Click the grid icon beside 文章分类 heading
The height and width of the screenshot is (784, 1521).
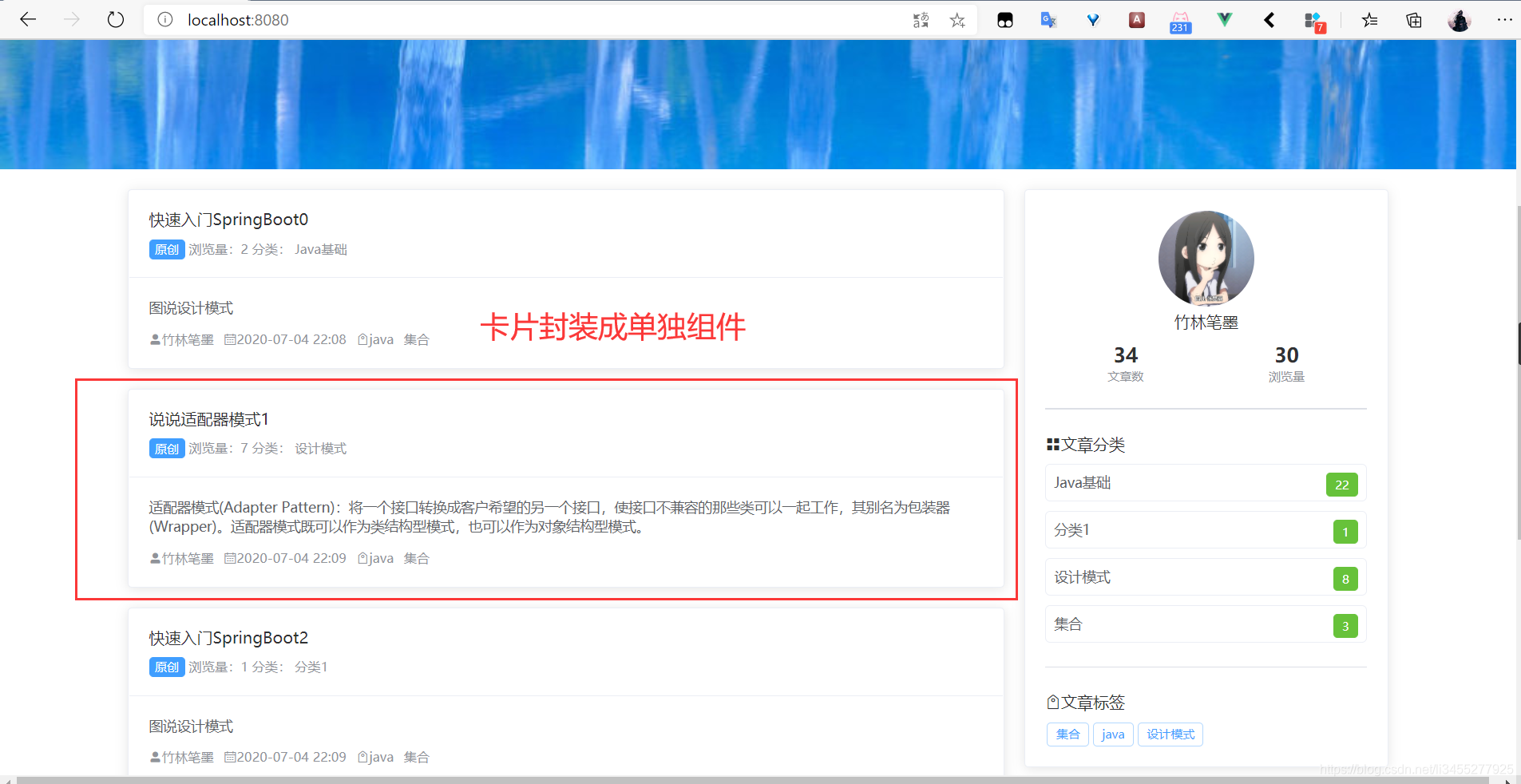(x=1054, y=445)
